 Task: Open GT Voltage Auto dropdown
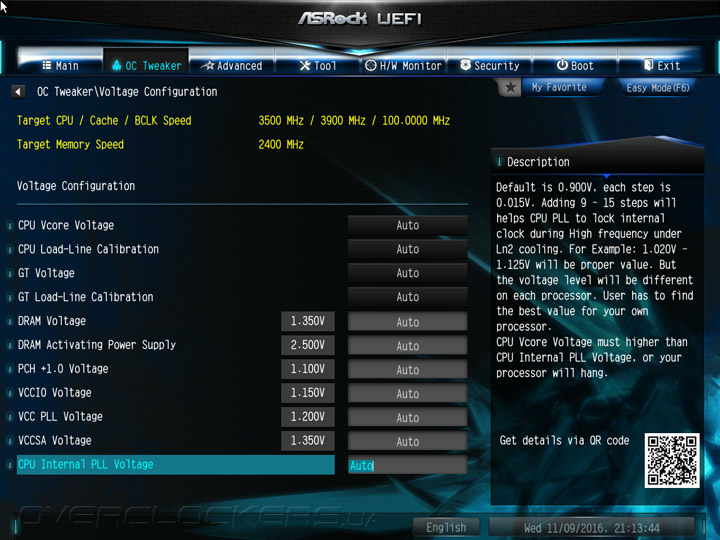pos(407,273)
